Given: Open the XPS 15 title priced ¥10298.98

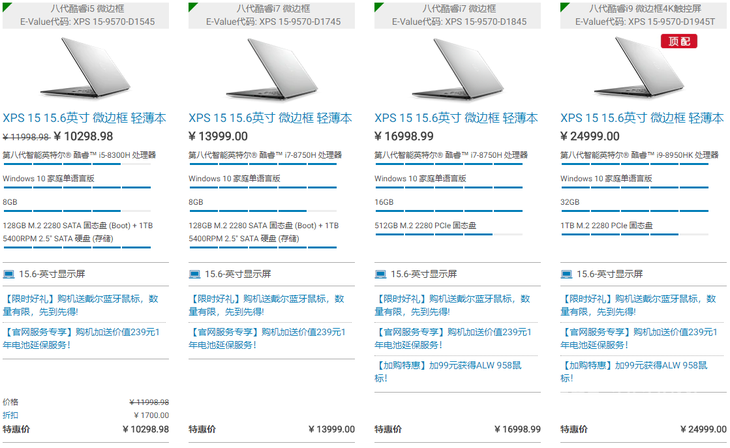Looking at the screenshot, I should click(x=84, y=118).
